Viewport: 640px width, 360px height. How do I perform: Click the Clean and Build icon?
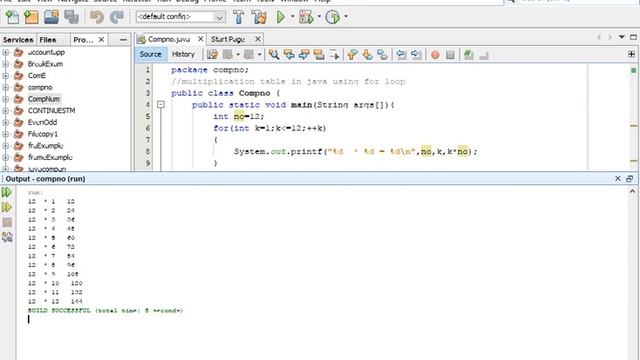[x=259, y=17]
